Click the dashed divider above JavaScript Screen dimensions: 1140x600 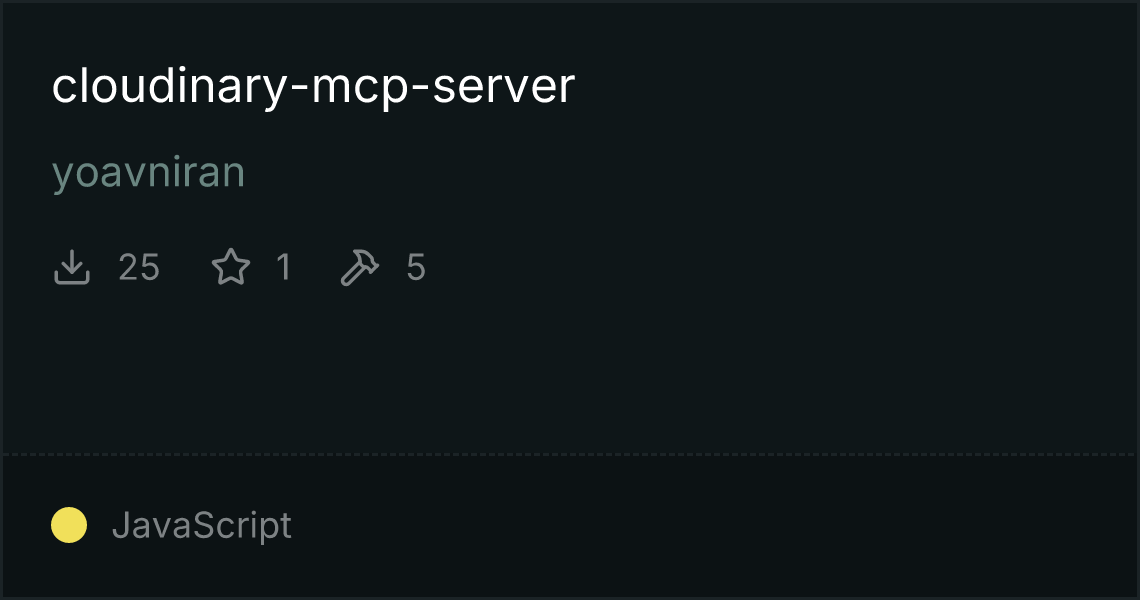tap(570, 455)
